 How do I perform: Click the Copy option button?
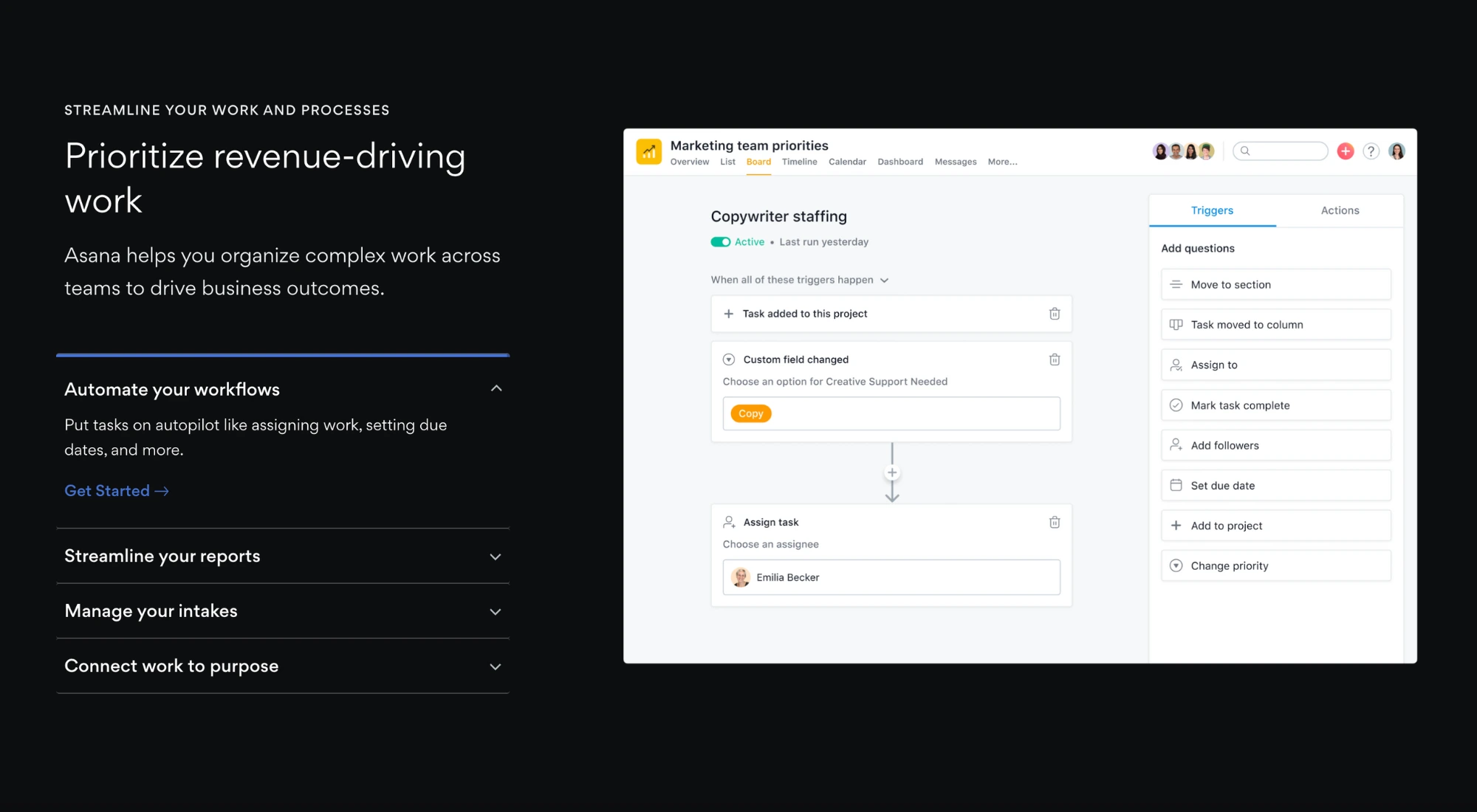[x=751, y=413]
